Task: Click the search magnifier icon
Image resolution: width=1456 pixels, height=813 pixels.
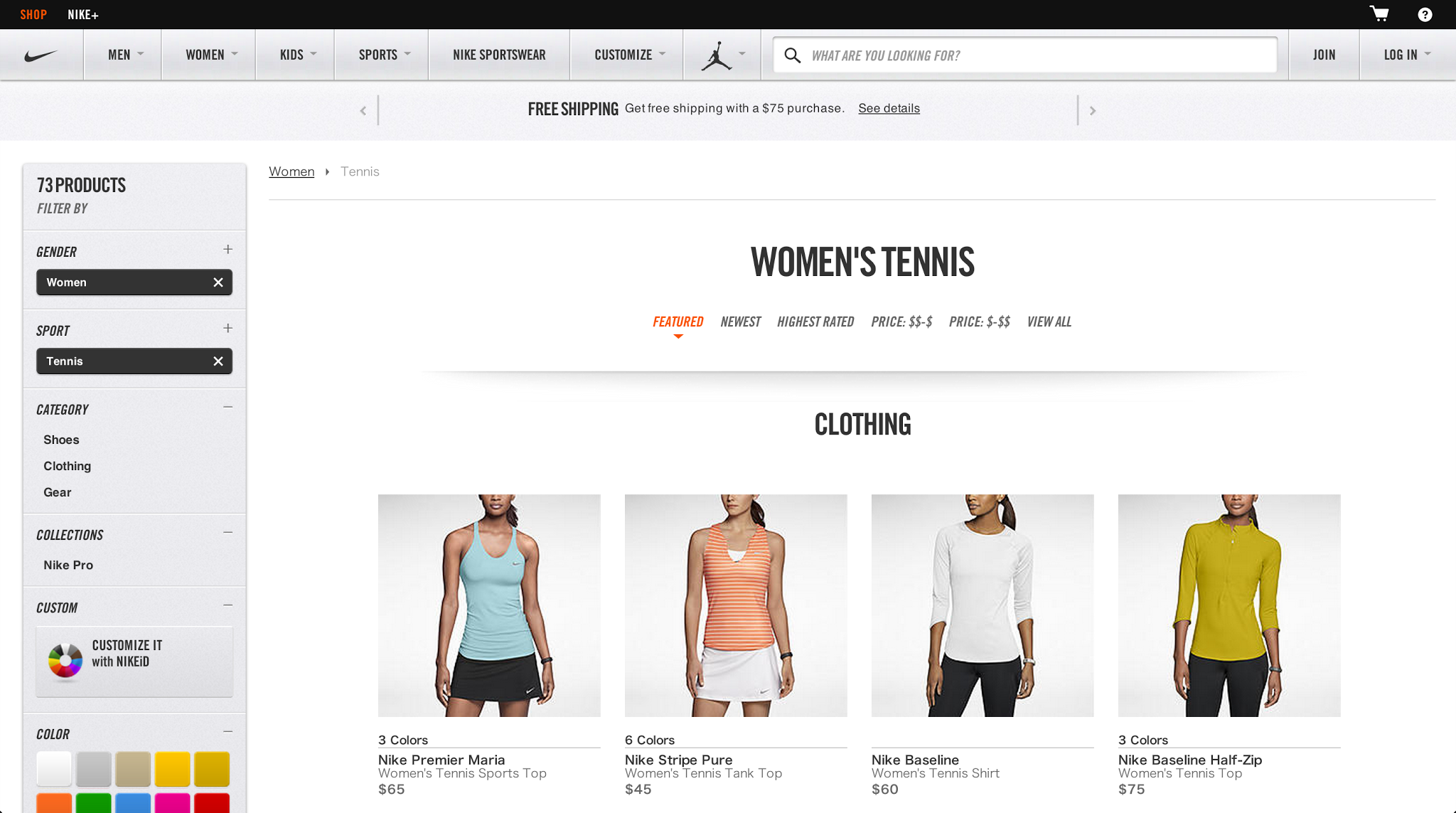Action: coord(792,55)
